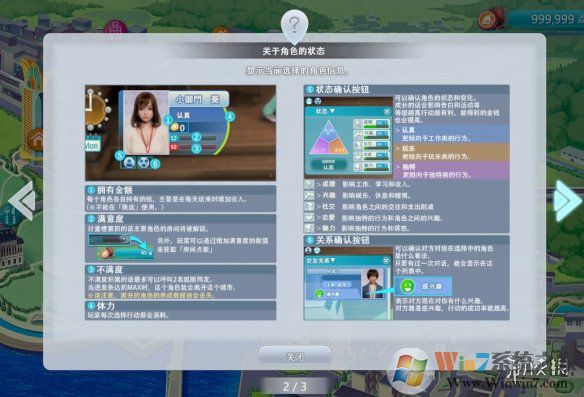Go to the next help page arrow
This screenshot has height=397, width=584.
[568, 201]
